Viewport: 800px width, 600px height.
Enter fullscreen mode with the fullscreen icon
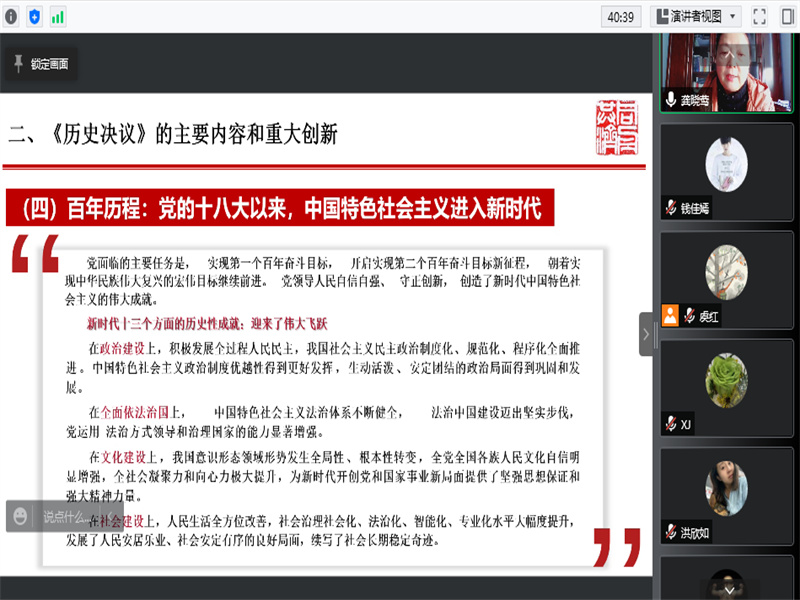click(x=759, y=16)
